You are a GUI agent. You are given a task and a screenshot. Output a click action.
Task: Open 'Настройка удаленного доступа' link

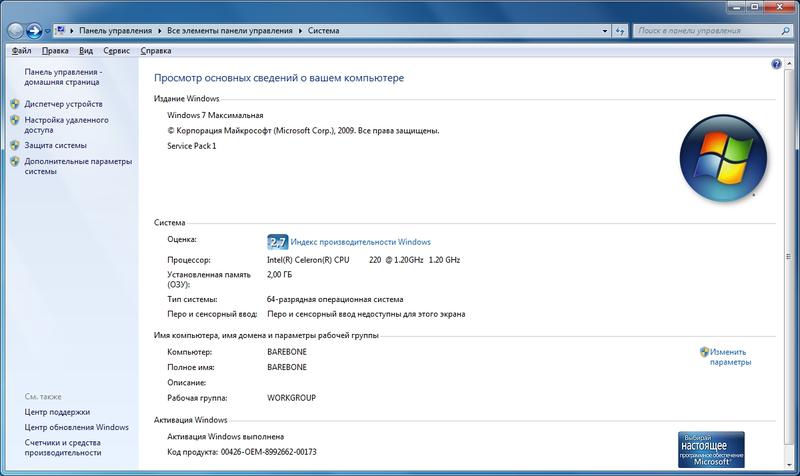pyautogui.click(x=66, y=125)
